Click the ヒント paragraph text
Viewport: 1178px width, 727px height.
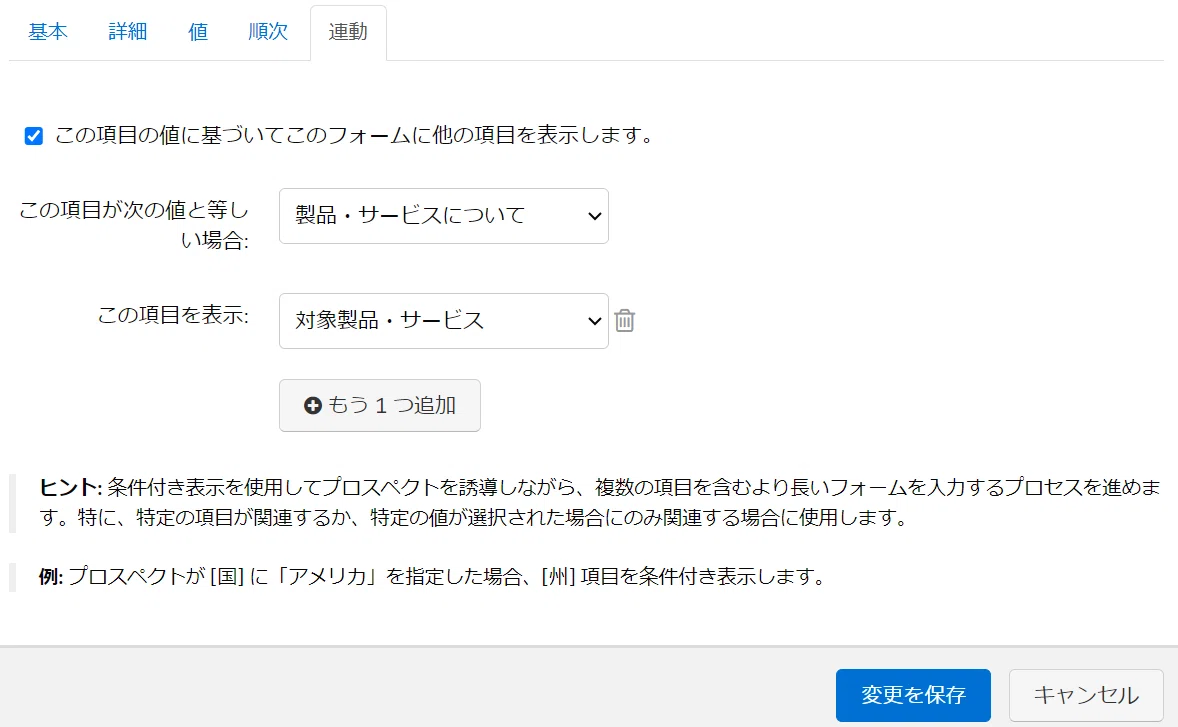(x=600, y=502)
